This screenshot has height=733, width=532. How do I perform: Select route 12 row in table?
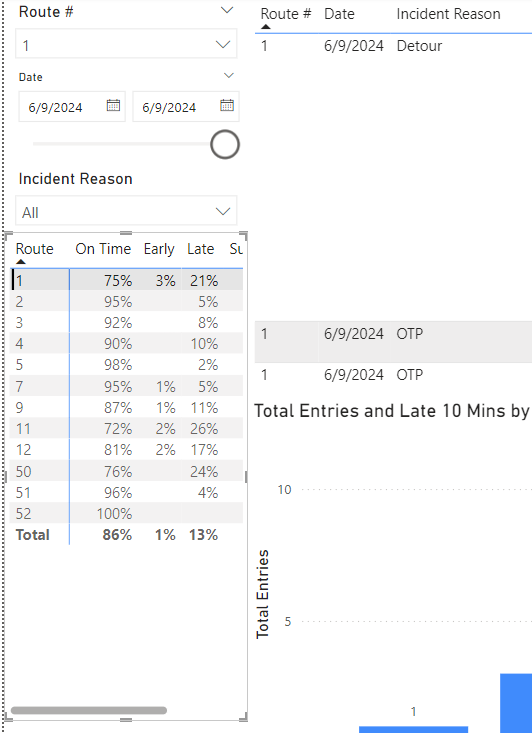point(126,450)
